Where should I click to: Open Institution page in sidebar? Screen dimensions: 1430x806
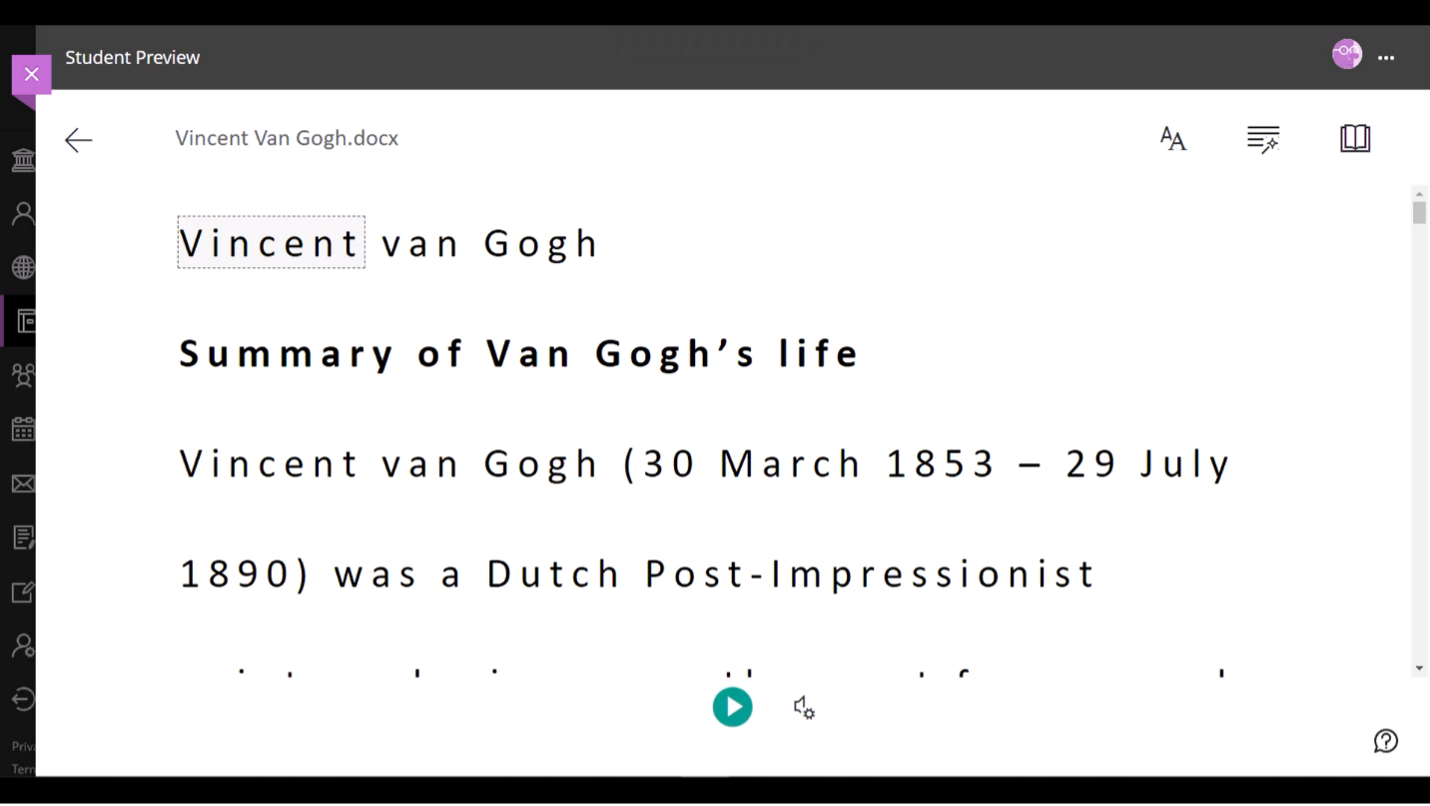(x=22, y=160)
